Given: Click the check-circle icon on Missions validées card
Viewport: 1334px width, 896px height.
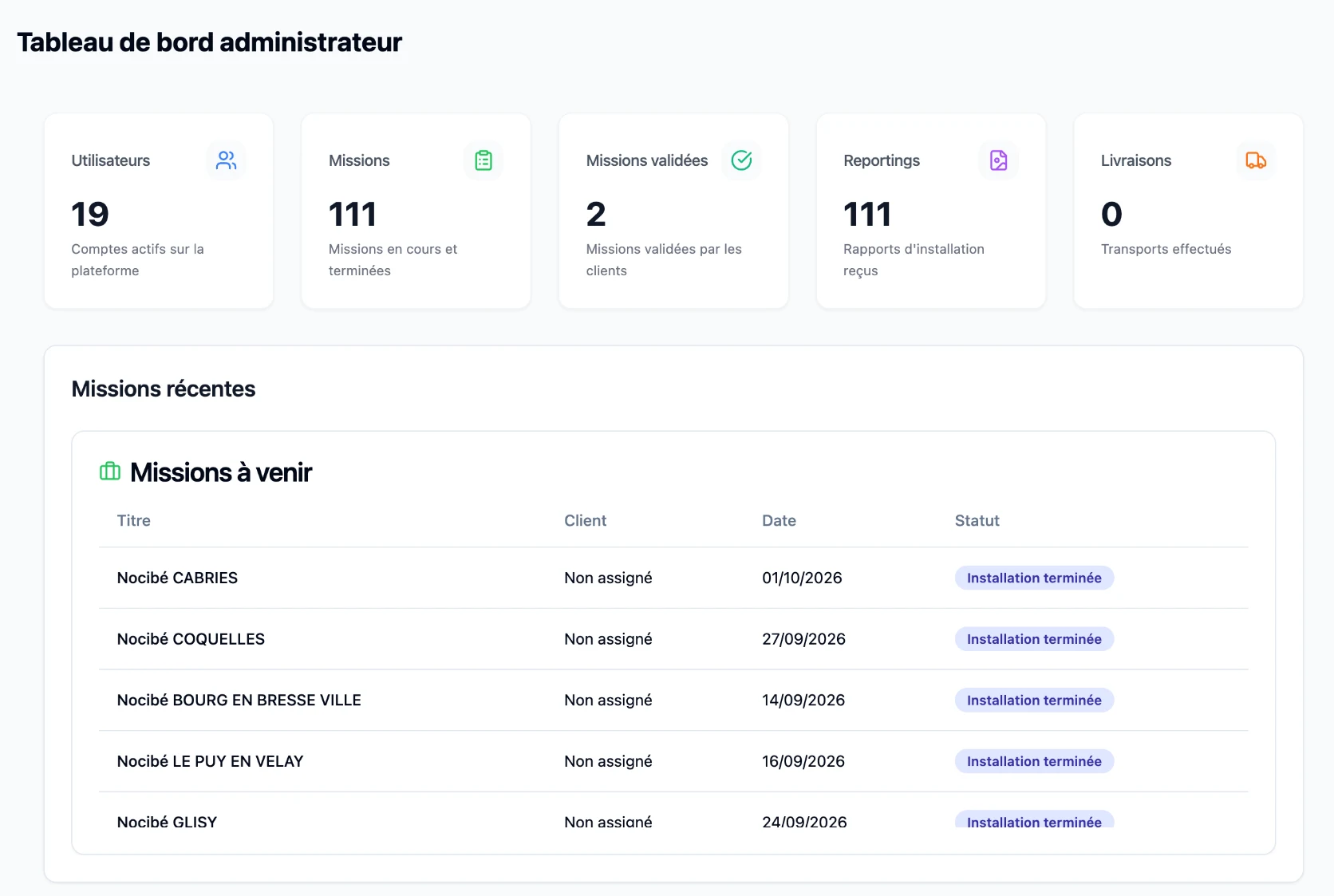Looking at the screenshot, I should [741, 160].
